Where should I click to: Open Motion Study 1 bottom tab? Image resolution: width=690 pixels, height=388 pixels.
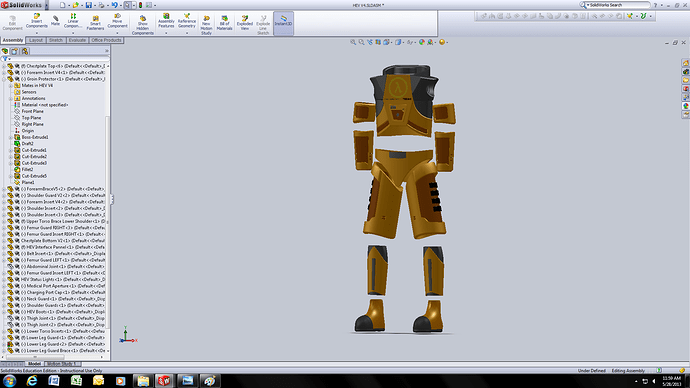tap(62, 364)
